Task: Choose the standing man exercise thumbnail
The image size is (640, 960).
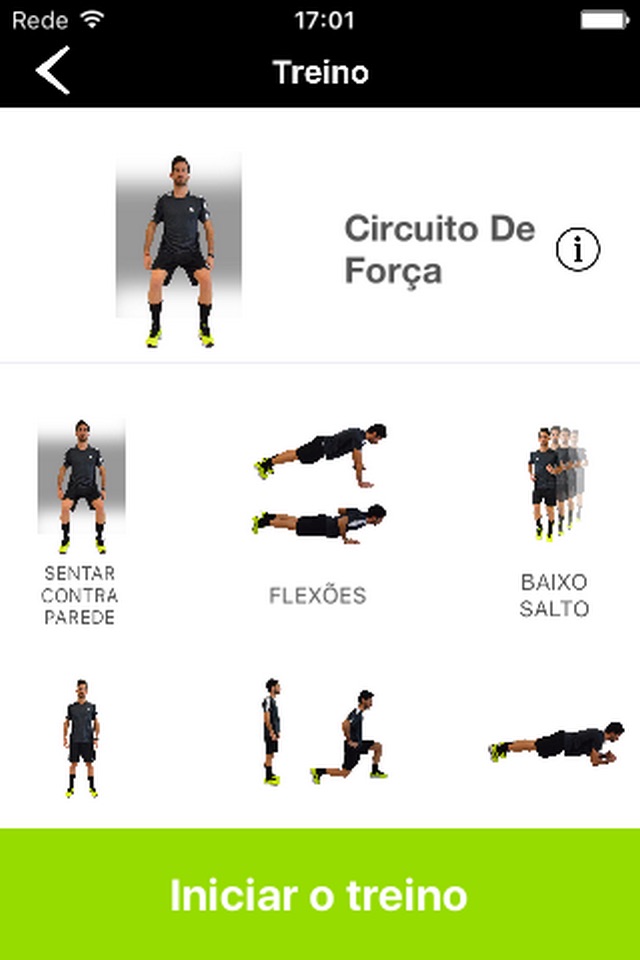Action: tap(81, 738)
